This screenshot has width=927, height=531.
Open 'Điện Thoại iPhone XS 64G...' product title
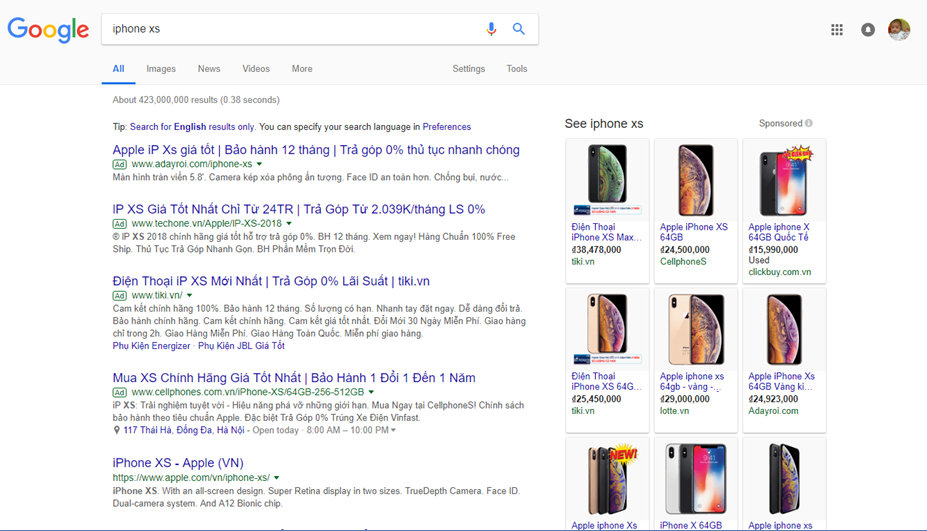pyautogui.click(x=607, y=381)
